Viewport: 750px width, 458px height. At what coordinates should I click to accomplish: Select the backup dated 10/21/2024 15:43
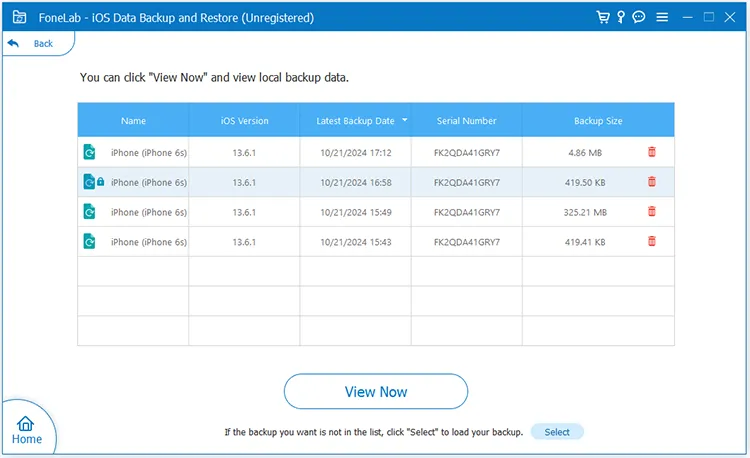[x=376, y=242]
